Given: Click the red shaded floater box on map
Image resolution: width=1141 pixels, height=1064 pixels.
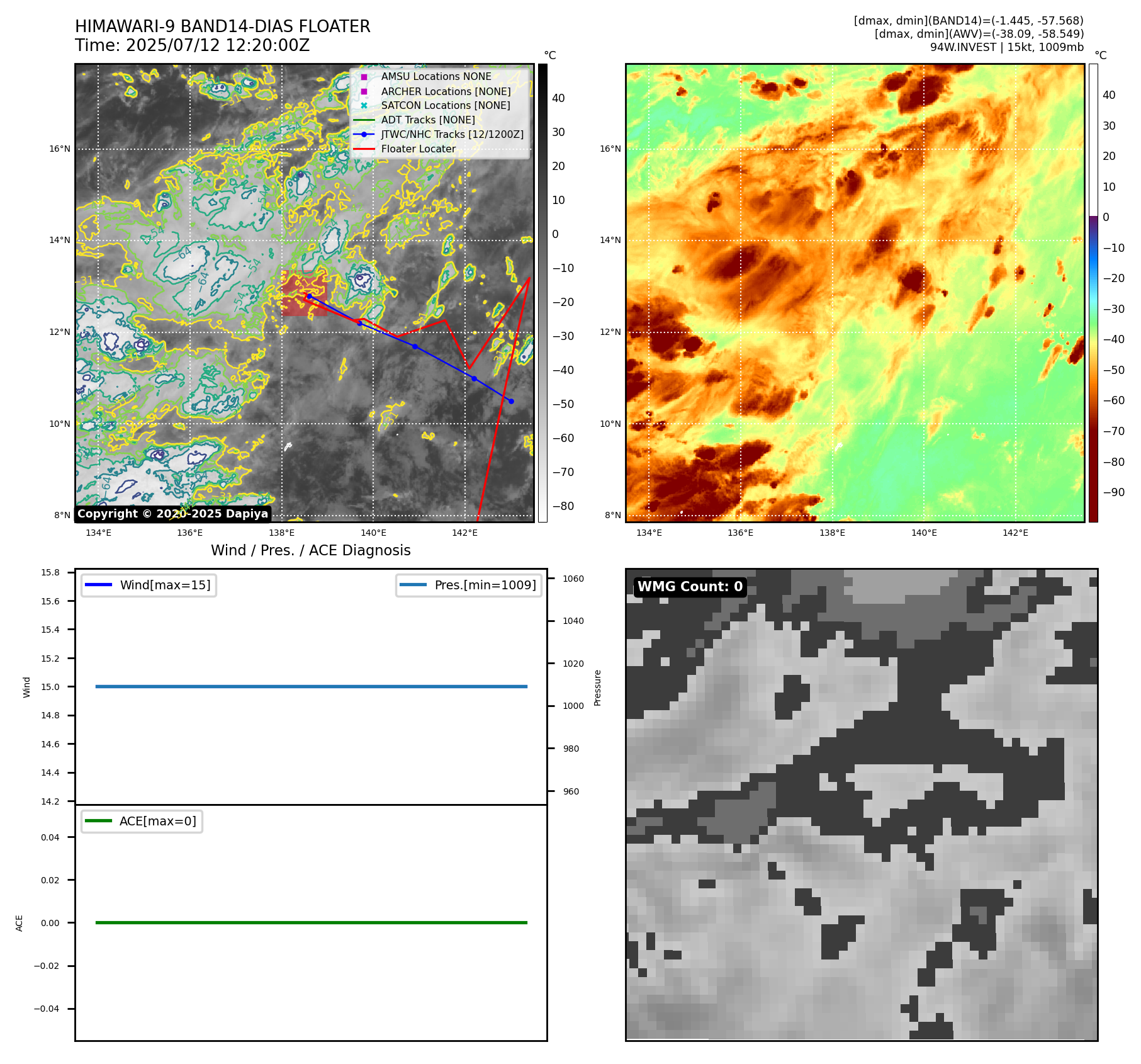Looking at the screenshot, I should coord(304,293).
